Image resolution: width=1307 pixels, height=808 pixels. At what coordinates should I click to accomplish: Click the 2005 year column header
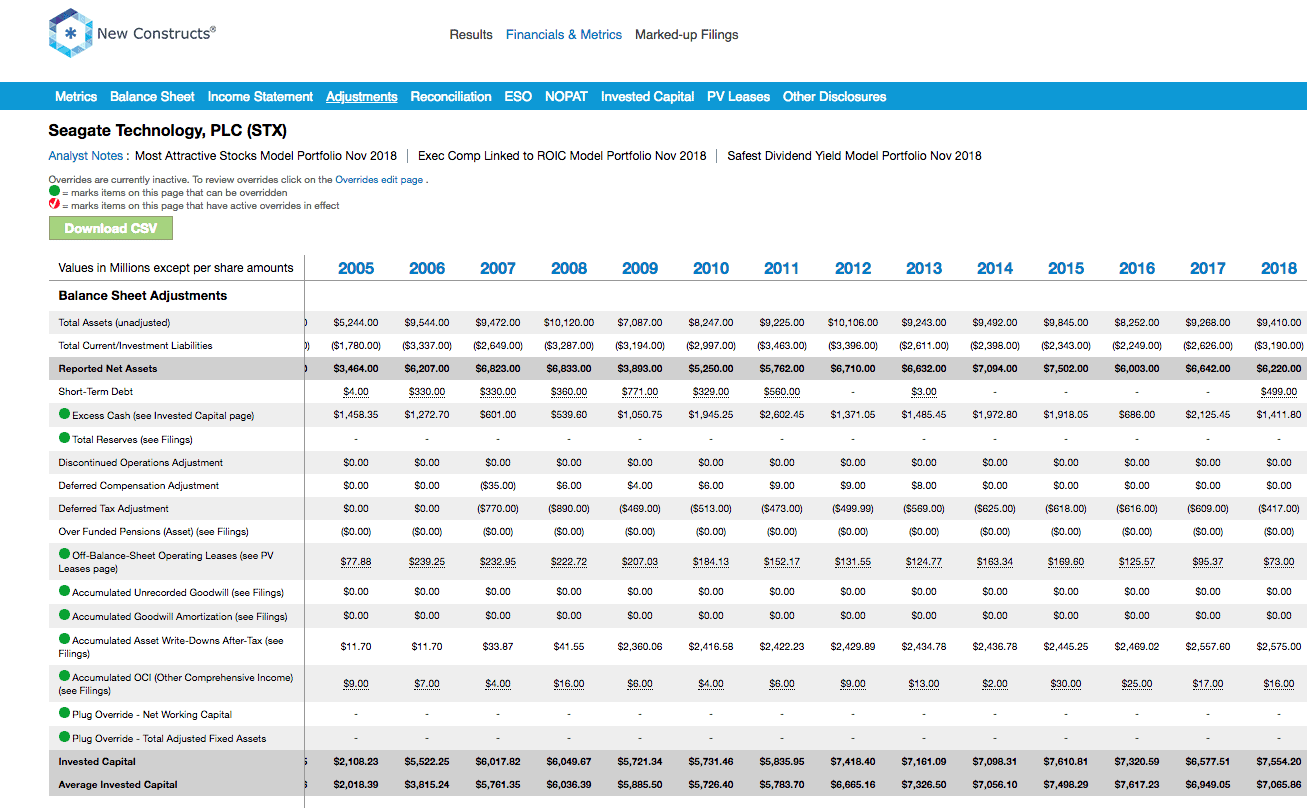(x=356, y=268)
